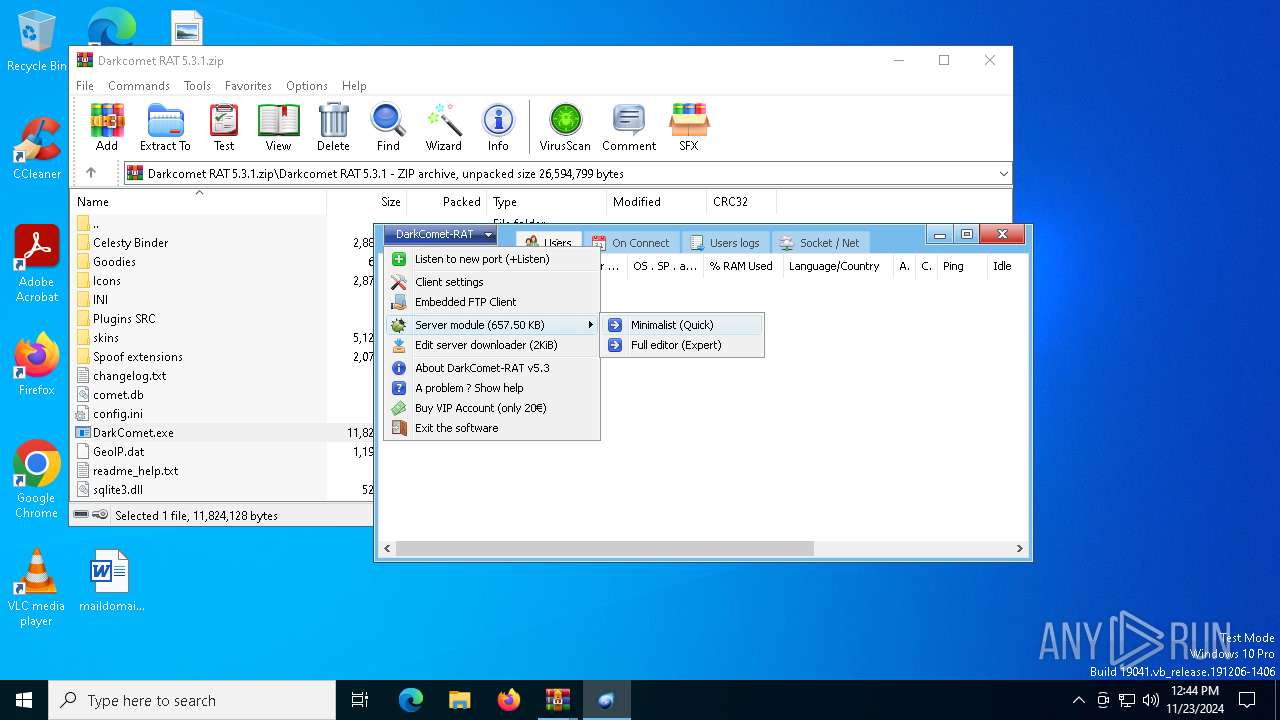Open Google Chrome desktop shortcut
1280x720 pixels.
point(36,480)
